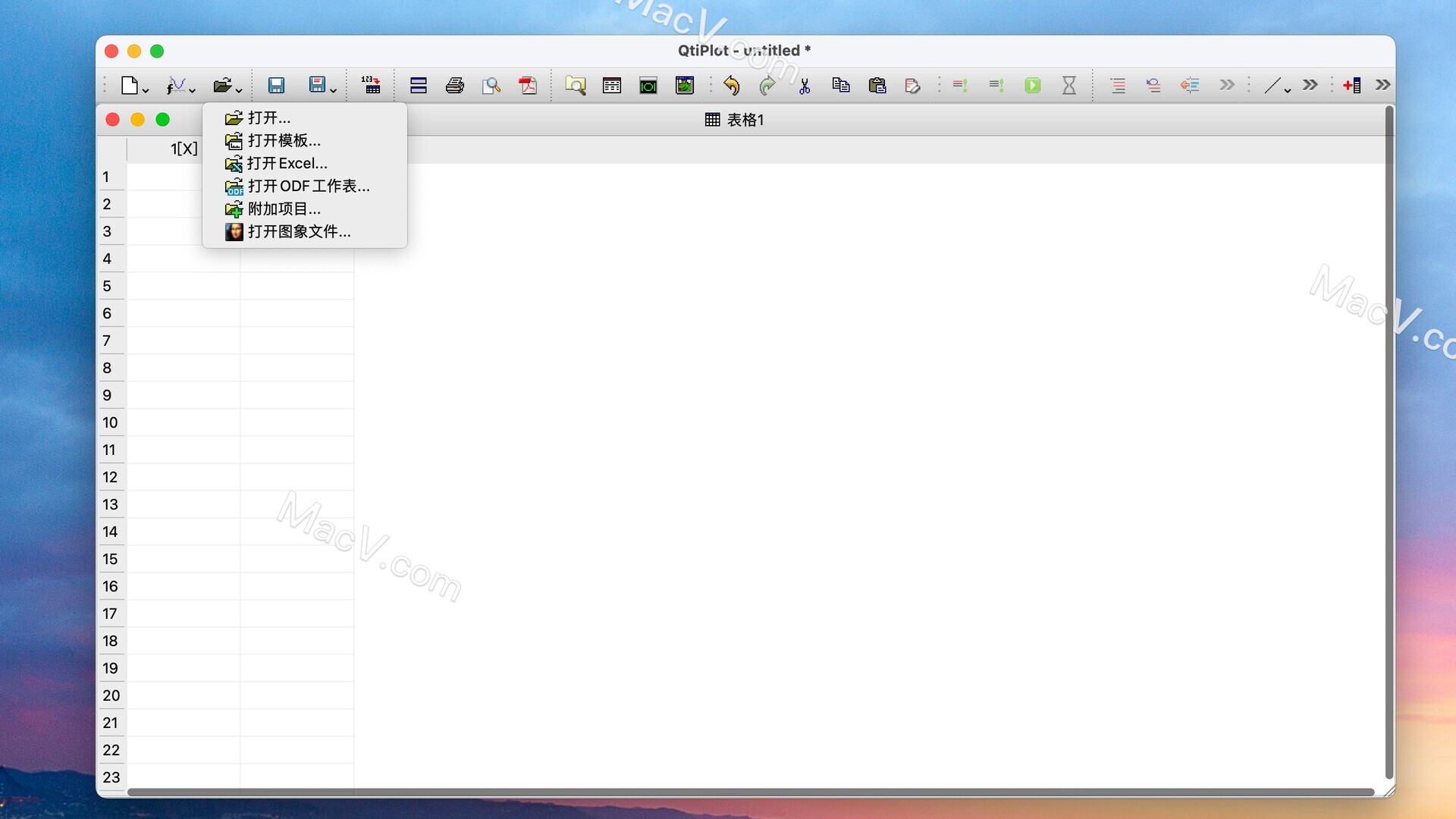1456x819 pixels.
Task: Expand the hidden toolbar items chevron at far right
Action: click(x=1383, y=85)
